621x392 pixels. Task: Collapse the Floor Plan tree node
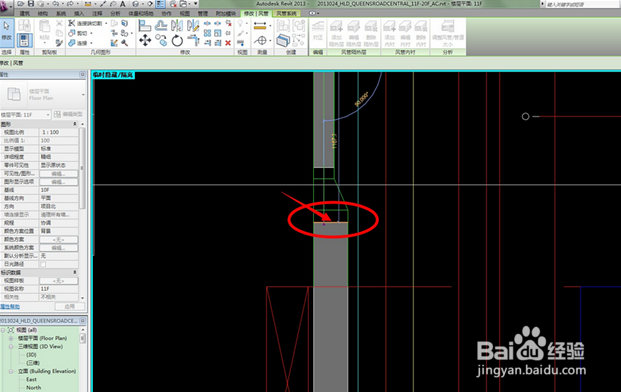point(11,338)
